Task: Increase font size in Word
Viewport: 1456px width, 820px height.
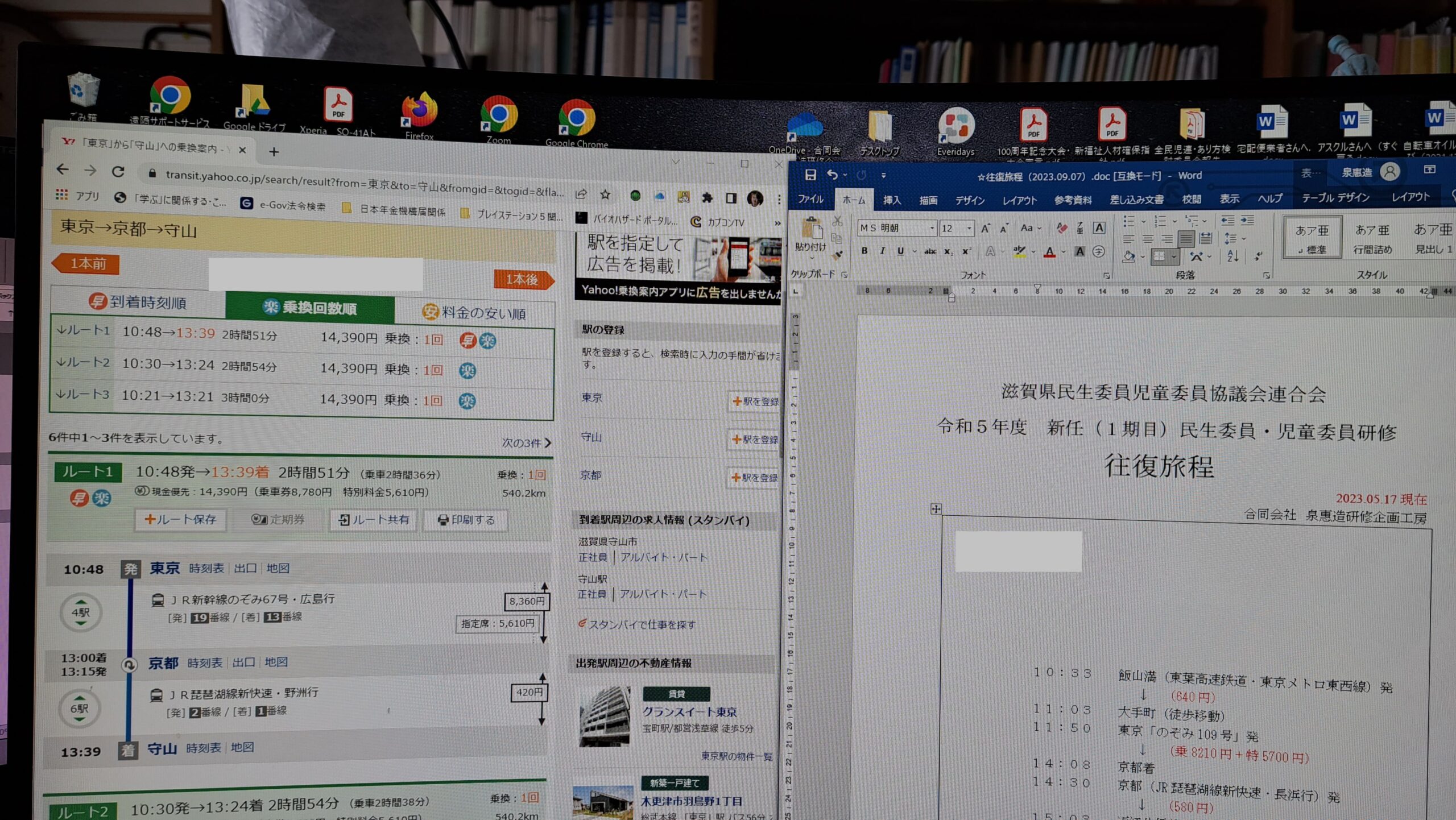Action: [x=985, y=228]
